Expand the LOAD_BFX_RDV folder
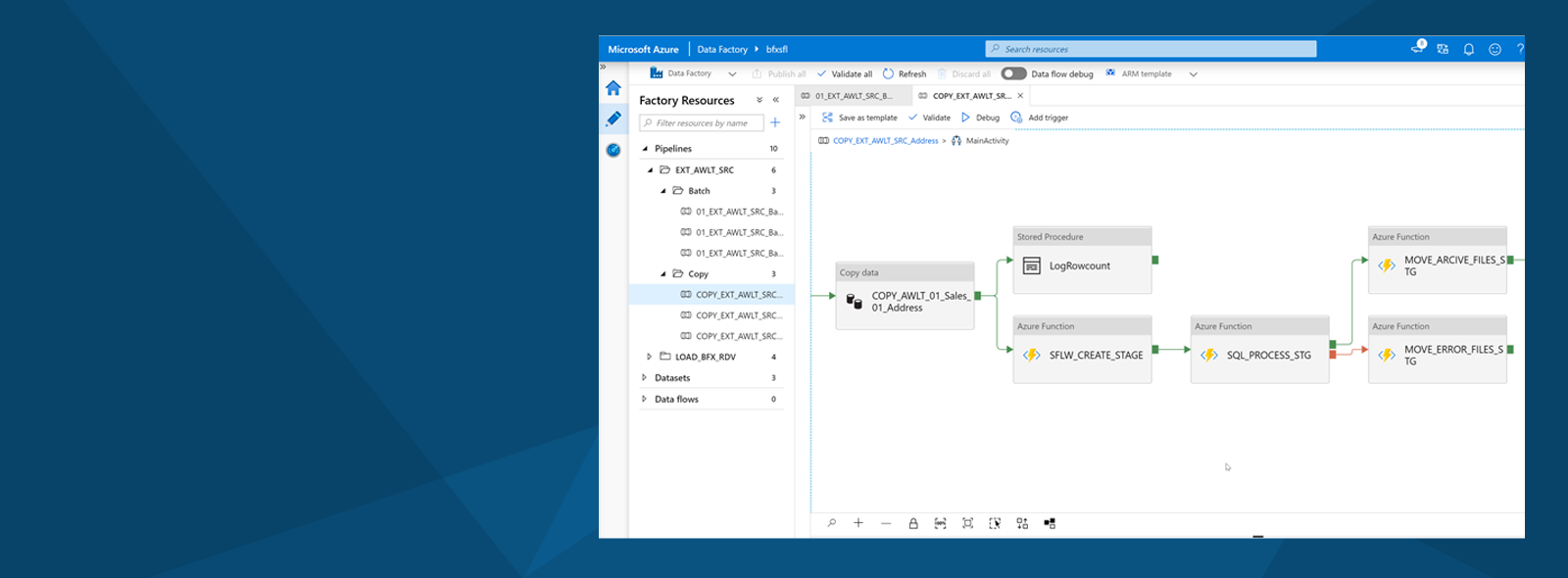Image resolution: width=1568 pixels, height=578 pixels. [x=649, y=357]
